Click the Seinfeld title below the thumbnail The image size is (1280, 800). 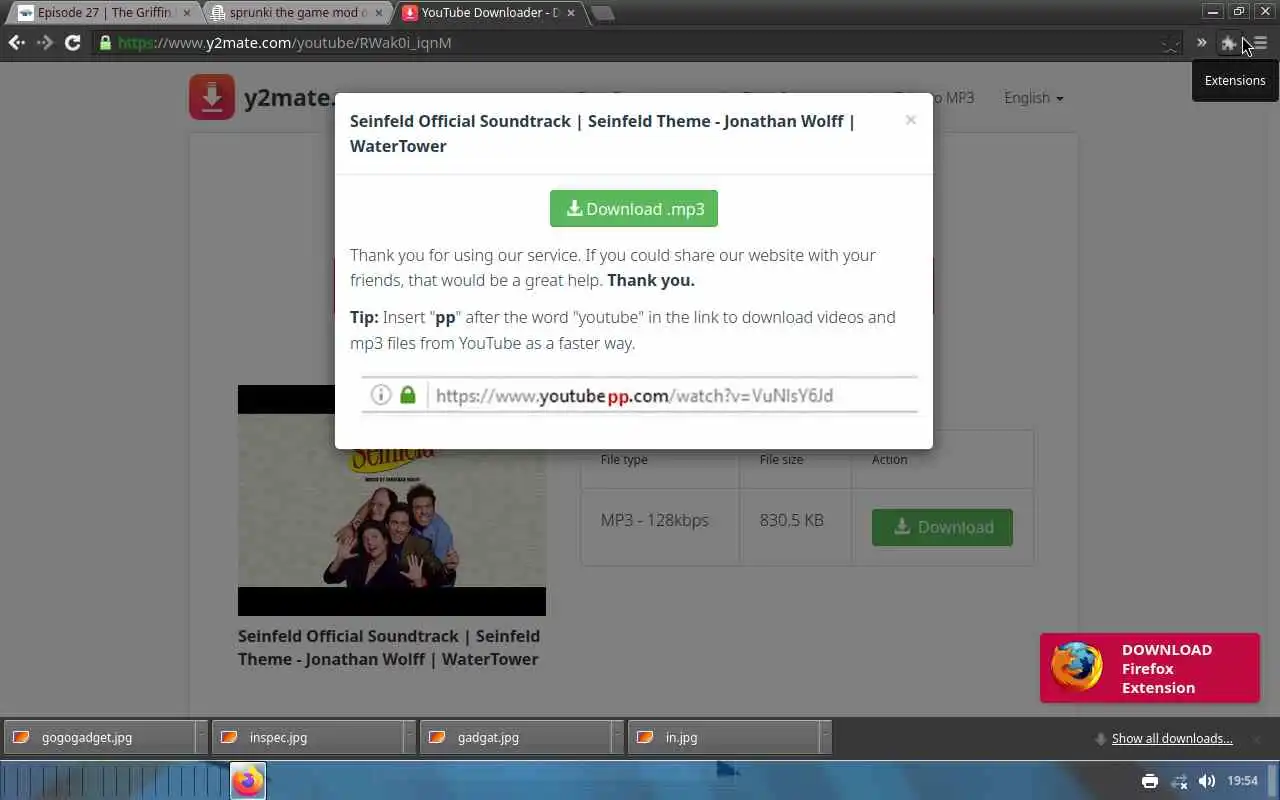click(x=389, y=647)
